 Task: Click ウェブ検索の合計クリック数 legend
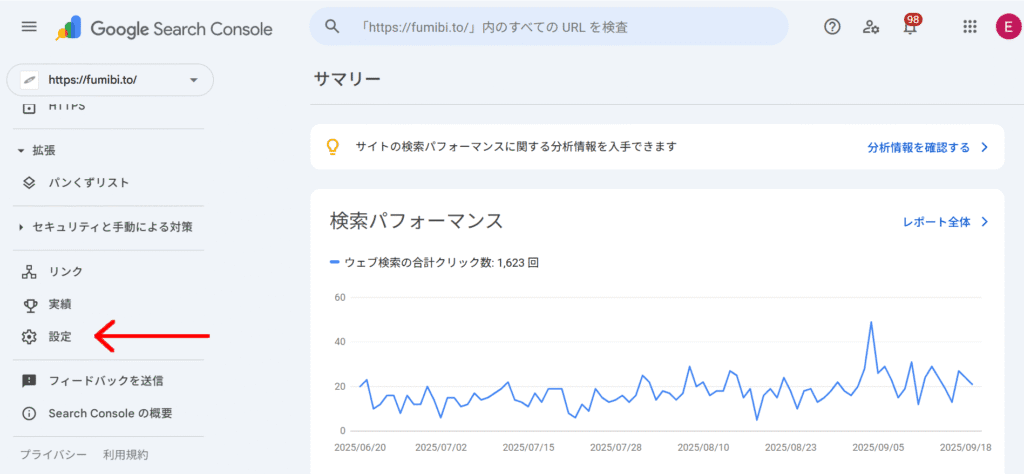(434, 262)
